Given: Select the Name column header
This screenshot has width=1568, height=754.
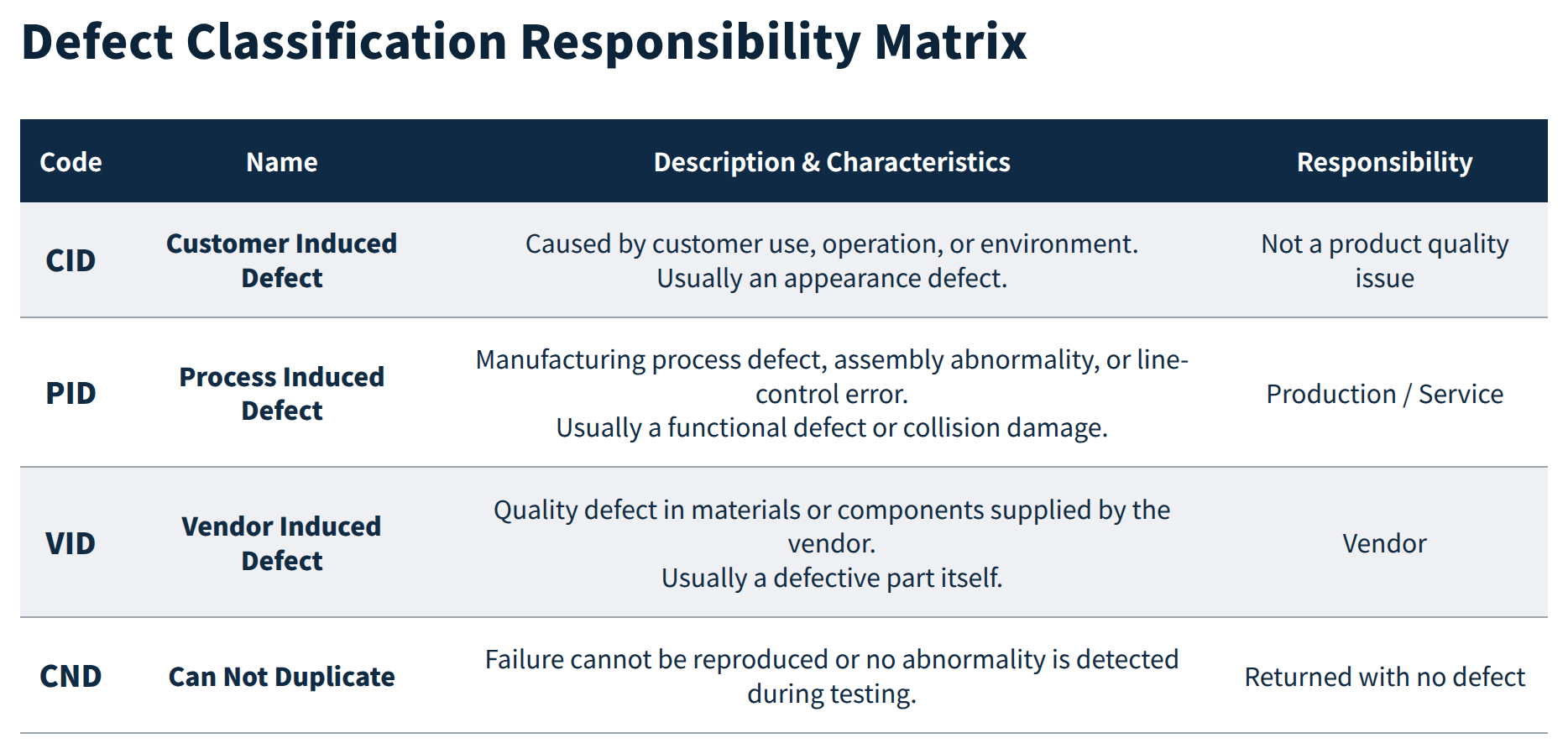Looking at the screenshot, I should pos(282,162).
